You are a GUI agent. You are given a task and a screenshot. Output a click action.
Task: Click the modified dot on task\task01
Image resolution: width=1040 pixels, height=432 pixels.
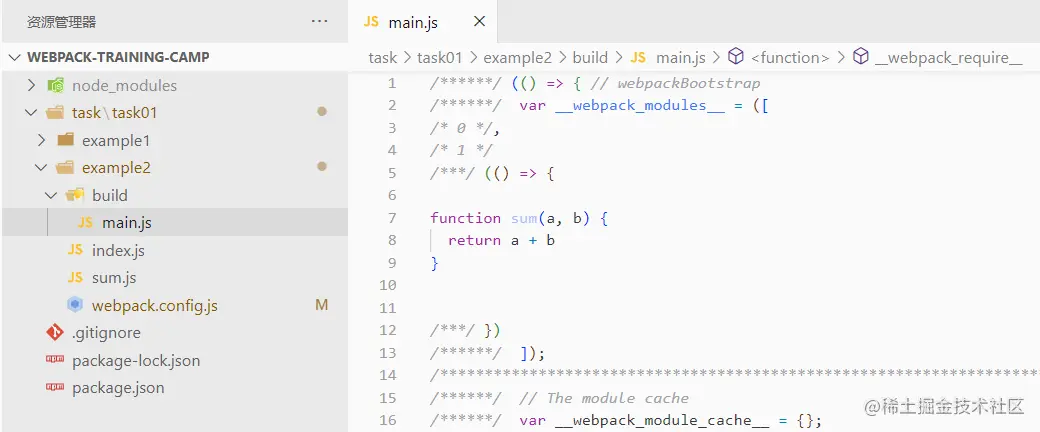tap(322, 112)
